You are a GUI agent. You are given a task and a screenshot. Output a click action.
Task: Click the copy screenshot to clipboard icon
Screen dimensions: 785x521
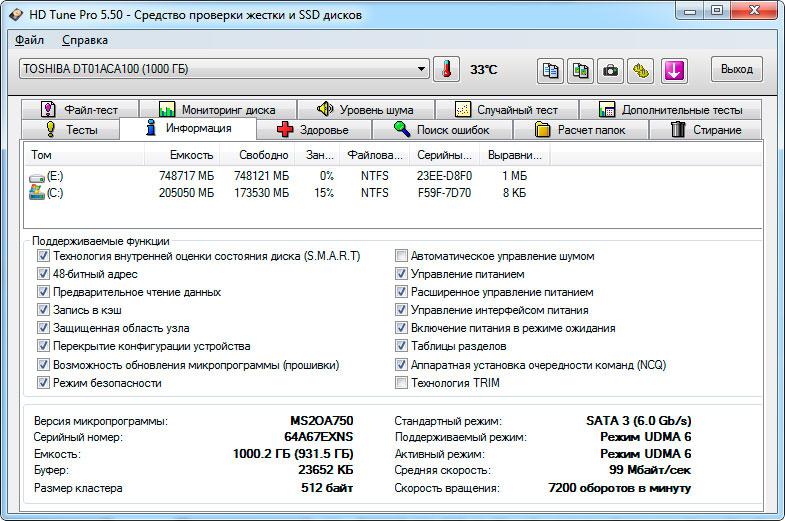pos(581,70)
